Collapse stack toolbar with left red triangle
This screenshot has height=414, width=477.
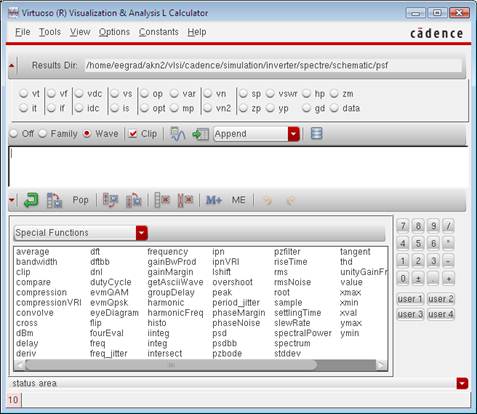click(x=12, y=200)
